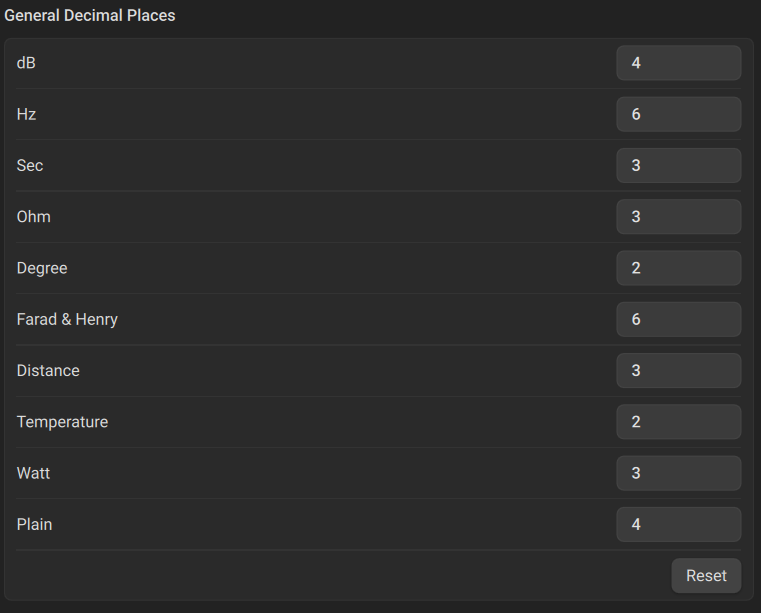Select the Temperature decimal places field
This screenshot has width=761, height=613.
coord(678,422)
